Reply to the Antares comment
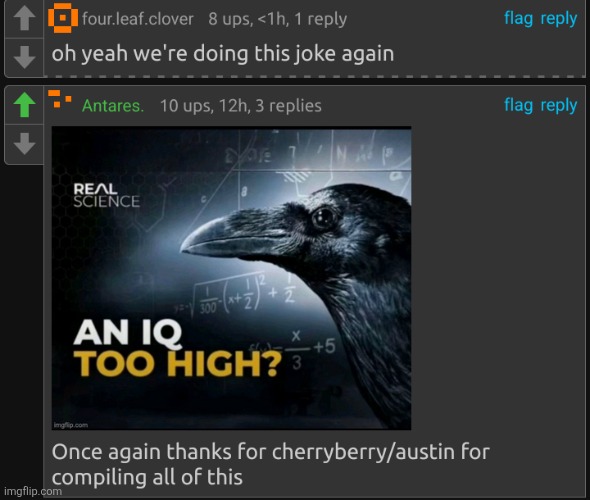 coord(558,106)
